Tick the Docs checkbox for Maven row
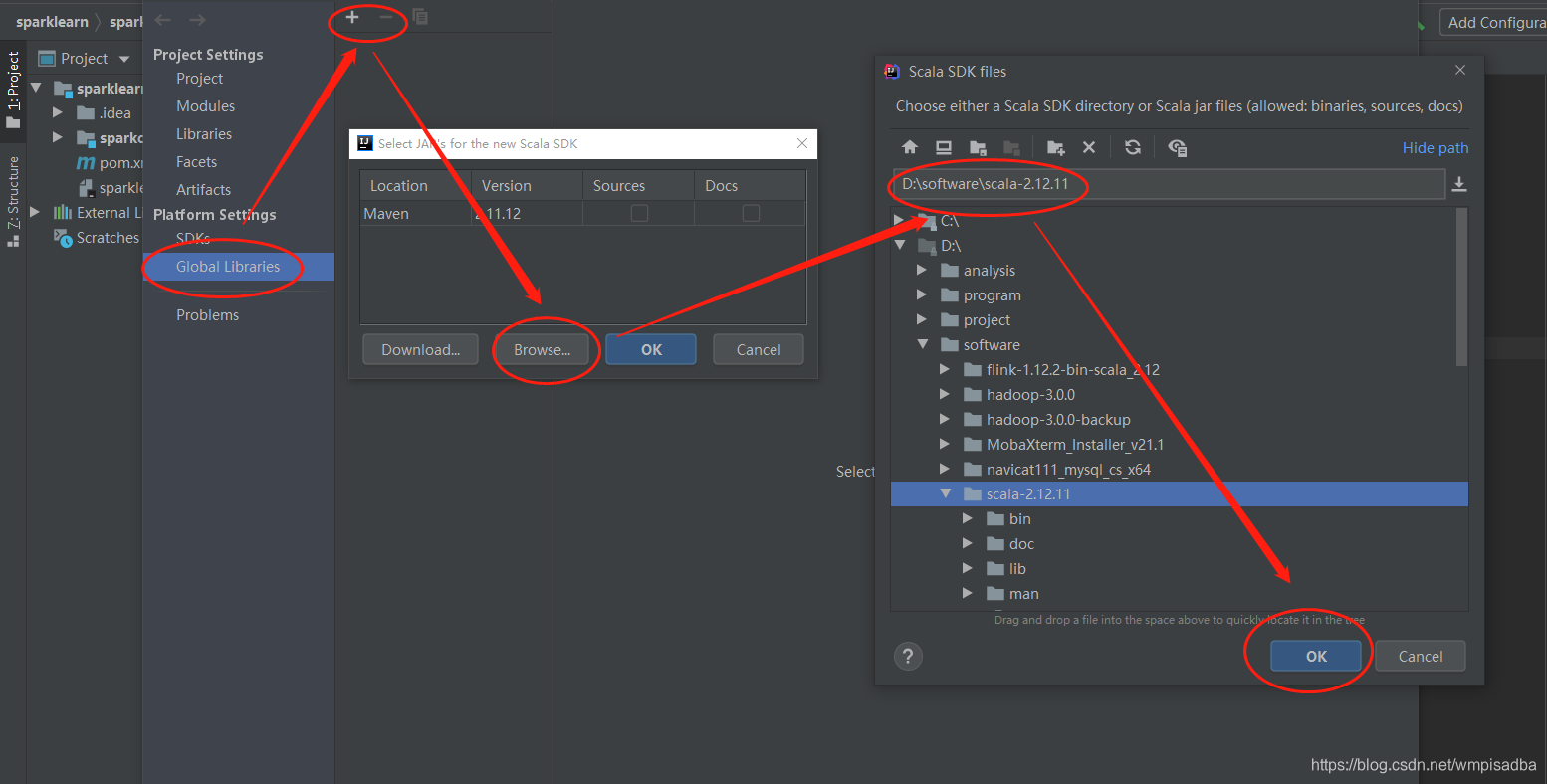1547x784 pixels. 751,213
